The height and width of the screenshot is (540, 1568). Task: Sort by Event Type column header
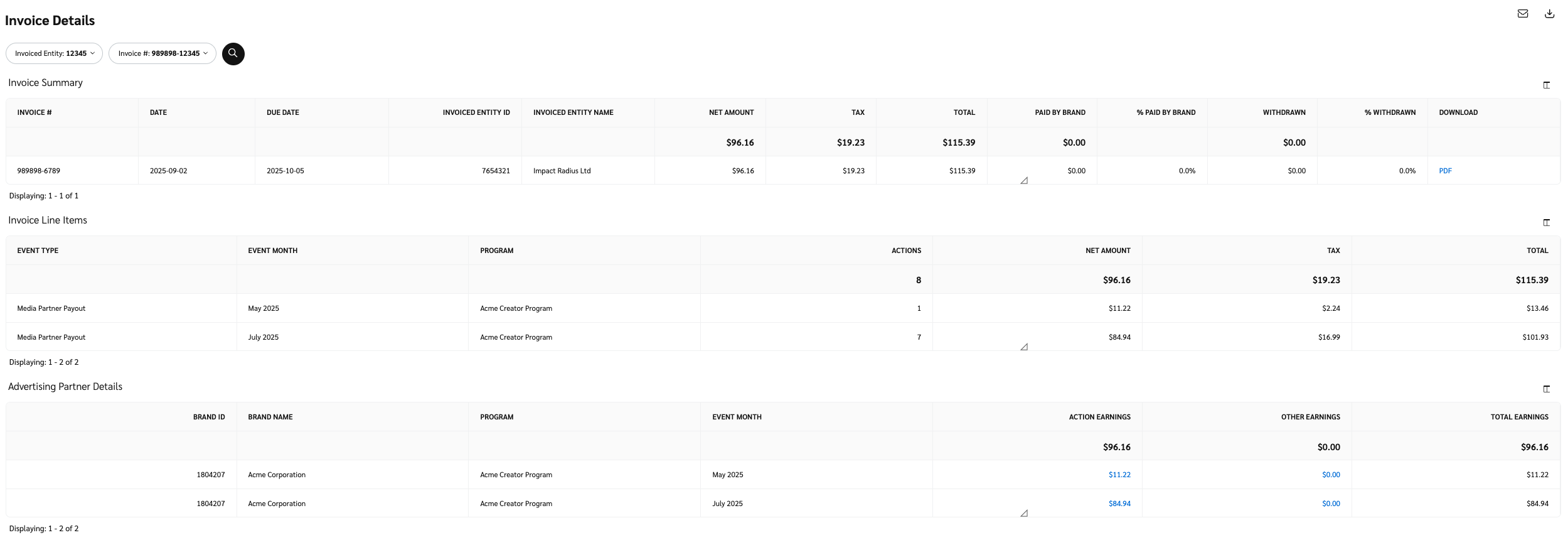click(38, 251)
